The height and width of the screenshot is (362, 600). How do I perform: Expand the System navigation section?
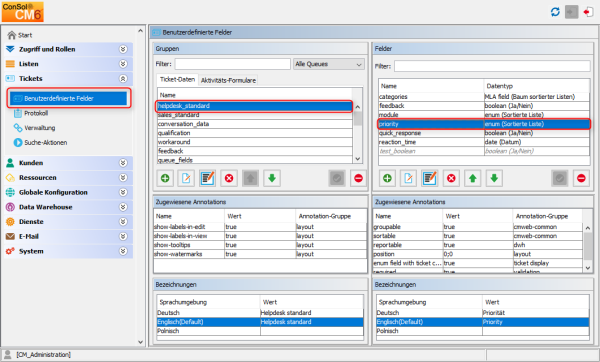click(123, 251)
